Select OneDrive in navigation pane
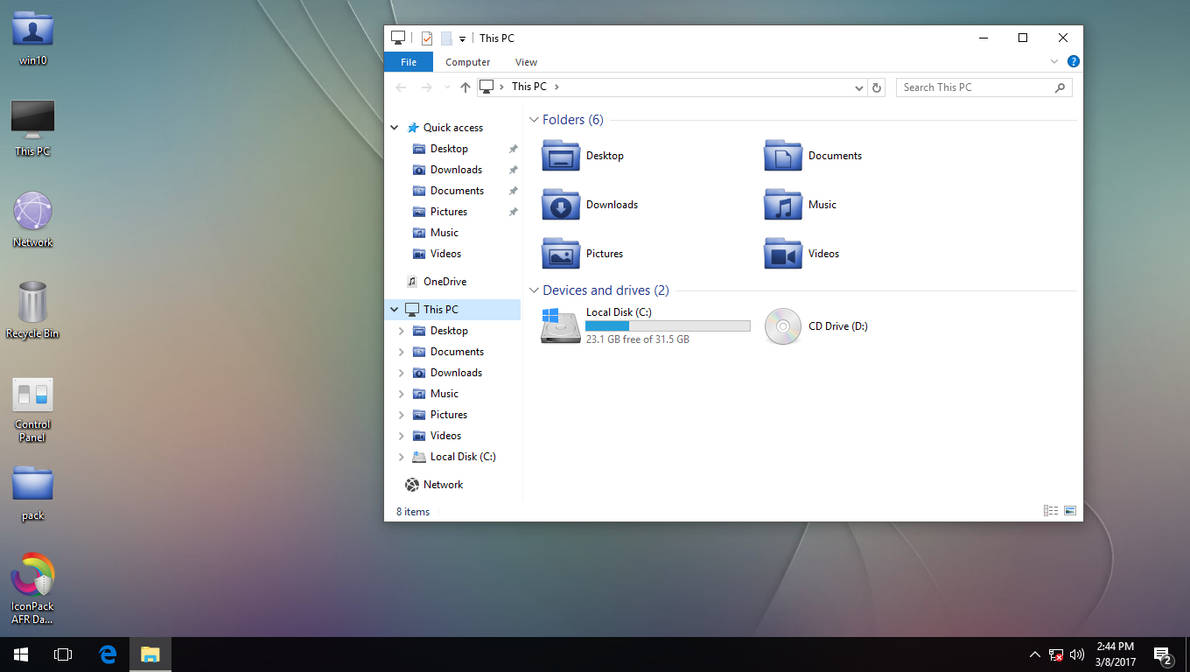 pyautogui.click(x=445, y=282)
